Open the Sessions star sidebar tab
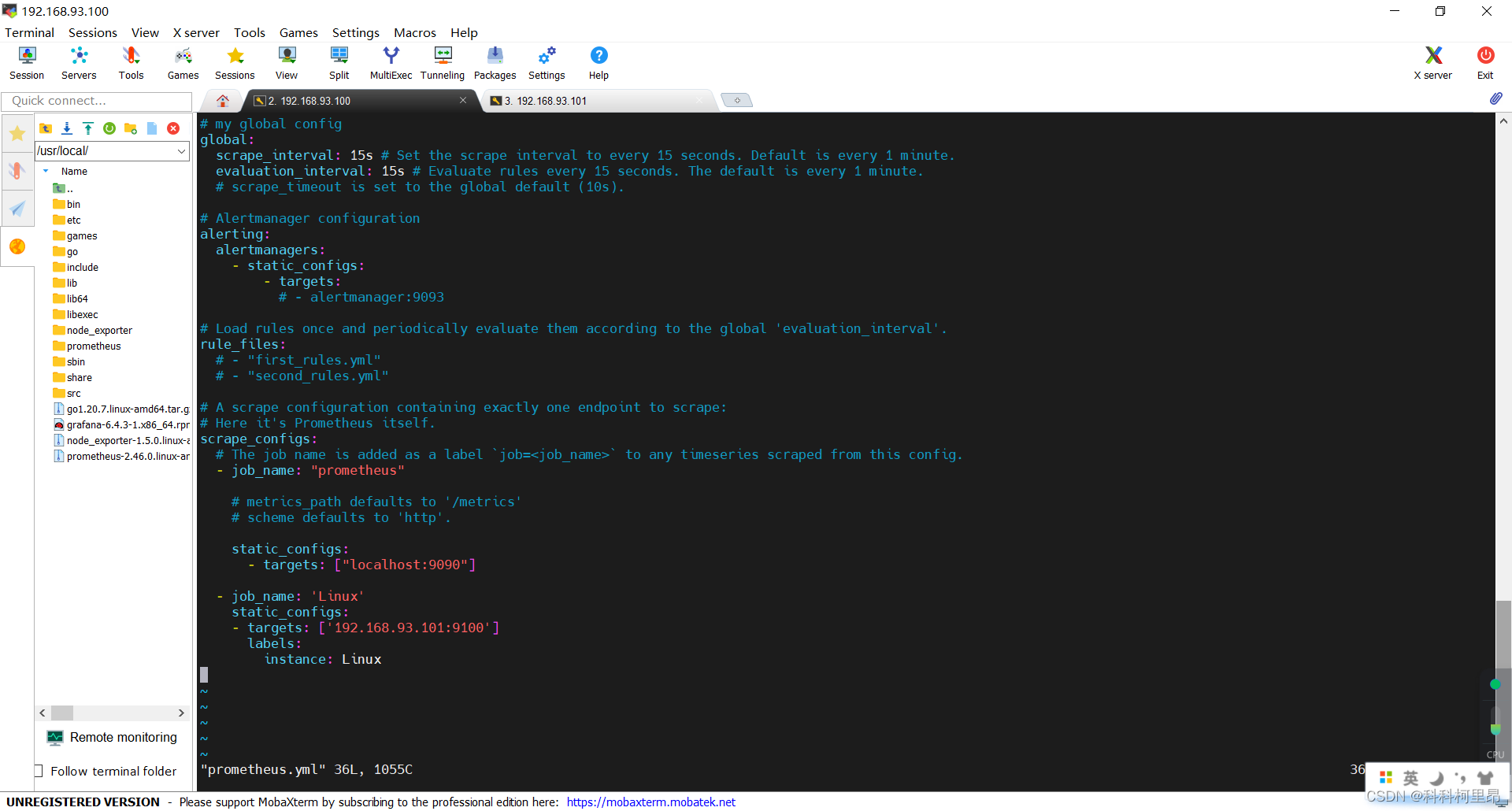The width and height of the screenshot is (1512, 811). [17, 133]
